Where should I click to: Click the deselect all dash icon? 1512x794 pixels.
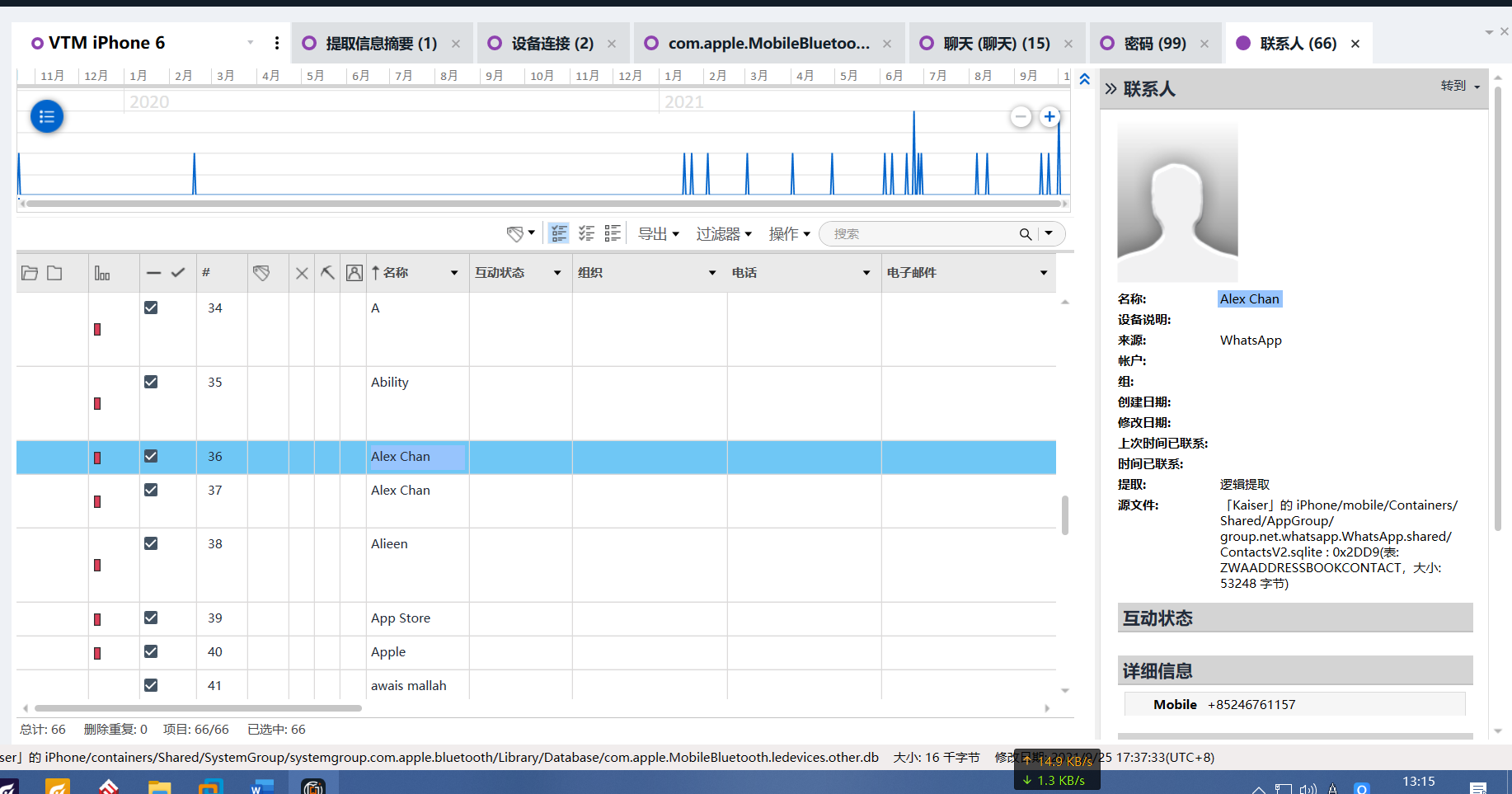click(x=153, y=273)
